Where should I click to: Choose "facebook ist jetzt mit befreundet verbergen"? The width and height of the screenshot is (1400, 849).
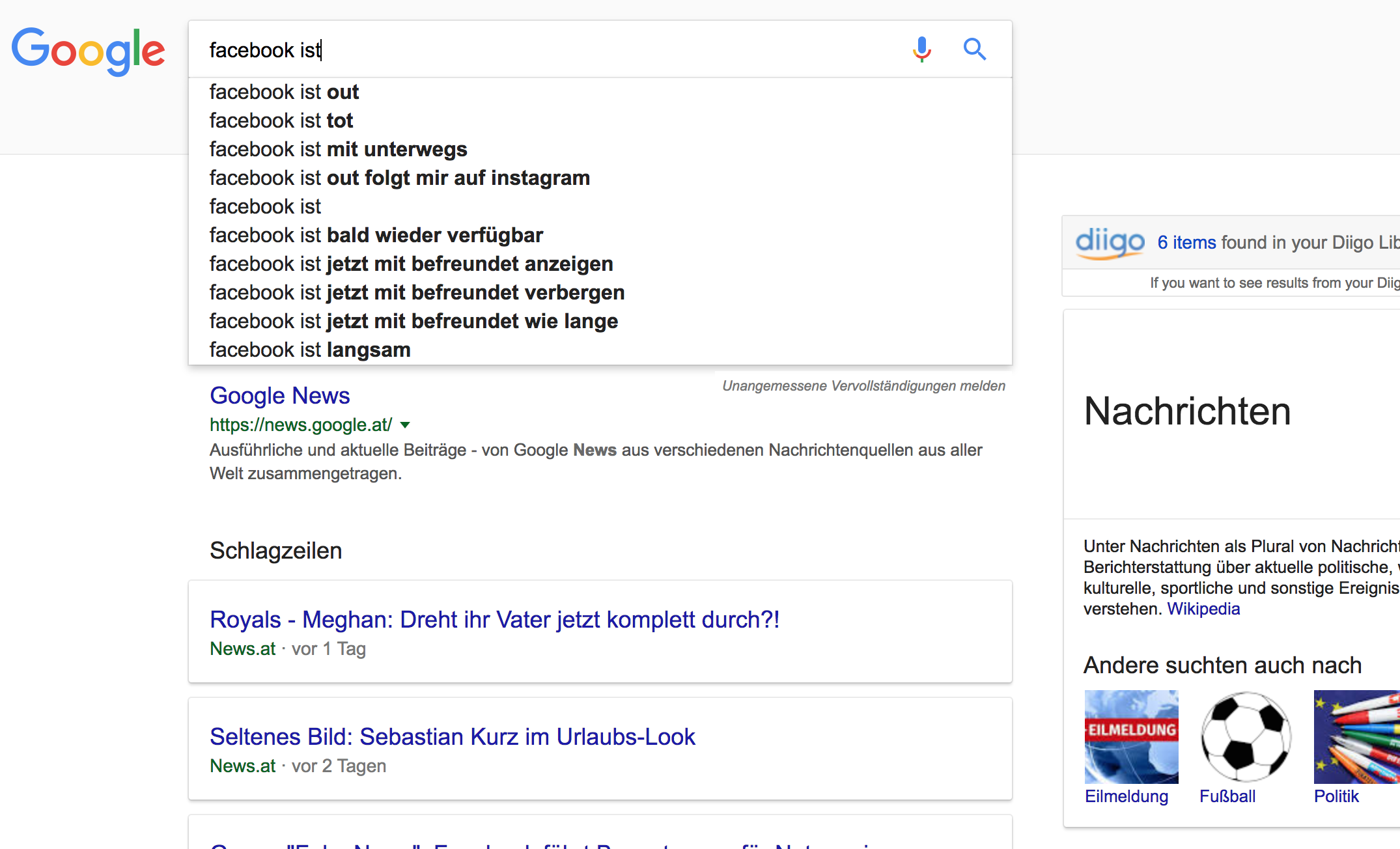(x=417, y=292)
